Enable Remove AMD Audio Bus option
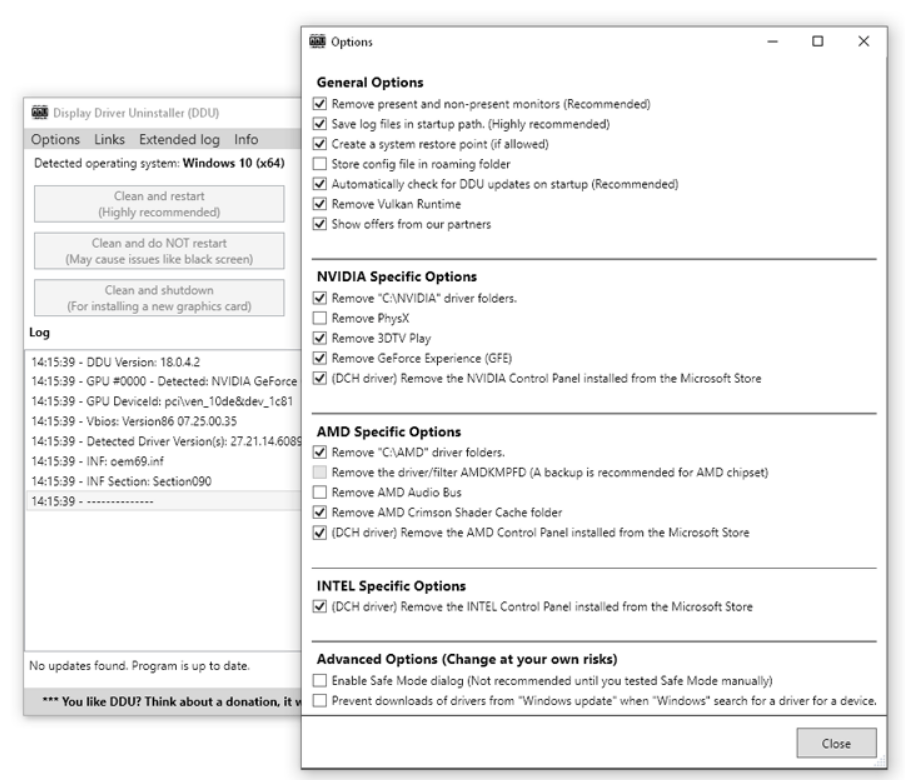 click(x=320, y=493)
